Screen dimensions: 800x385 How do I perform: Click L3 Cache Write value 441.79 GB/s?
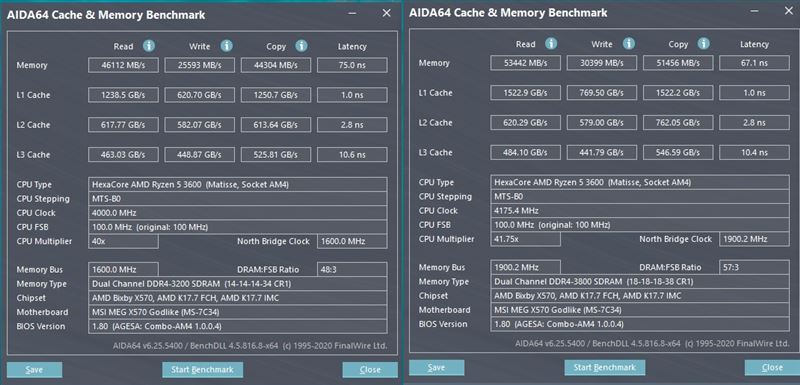(x=602, y=152)
